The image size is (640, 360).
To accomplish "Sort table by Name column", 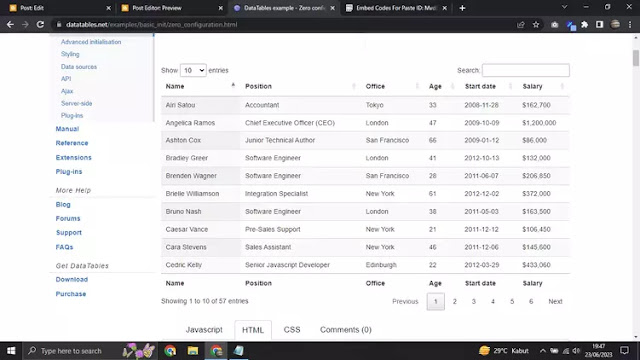I will tap(200, 86).
